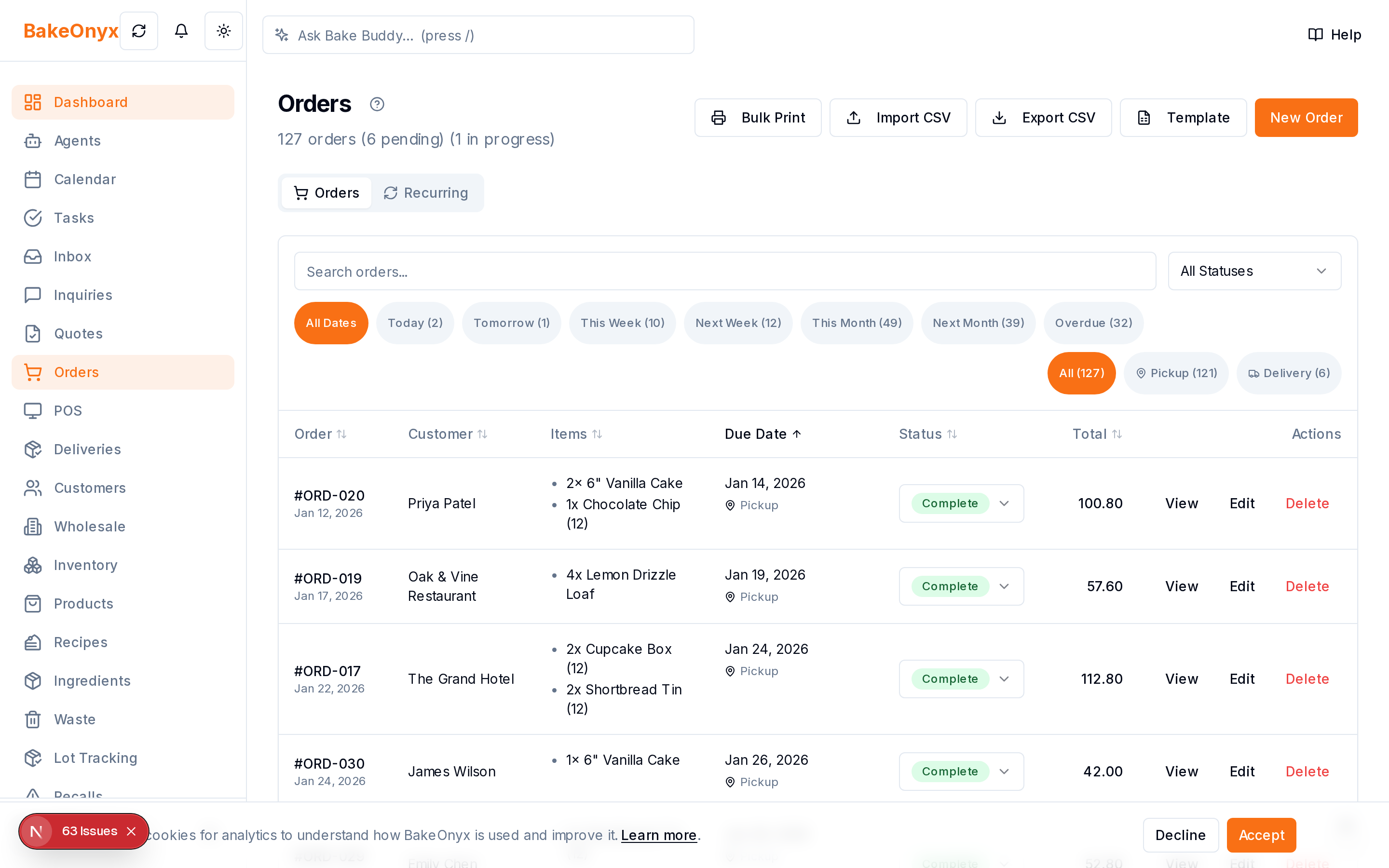Open Inquiries in the sidebar
This screenshot has width=1389, height=868.
123,295
